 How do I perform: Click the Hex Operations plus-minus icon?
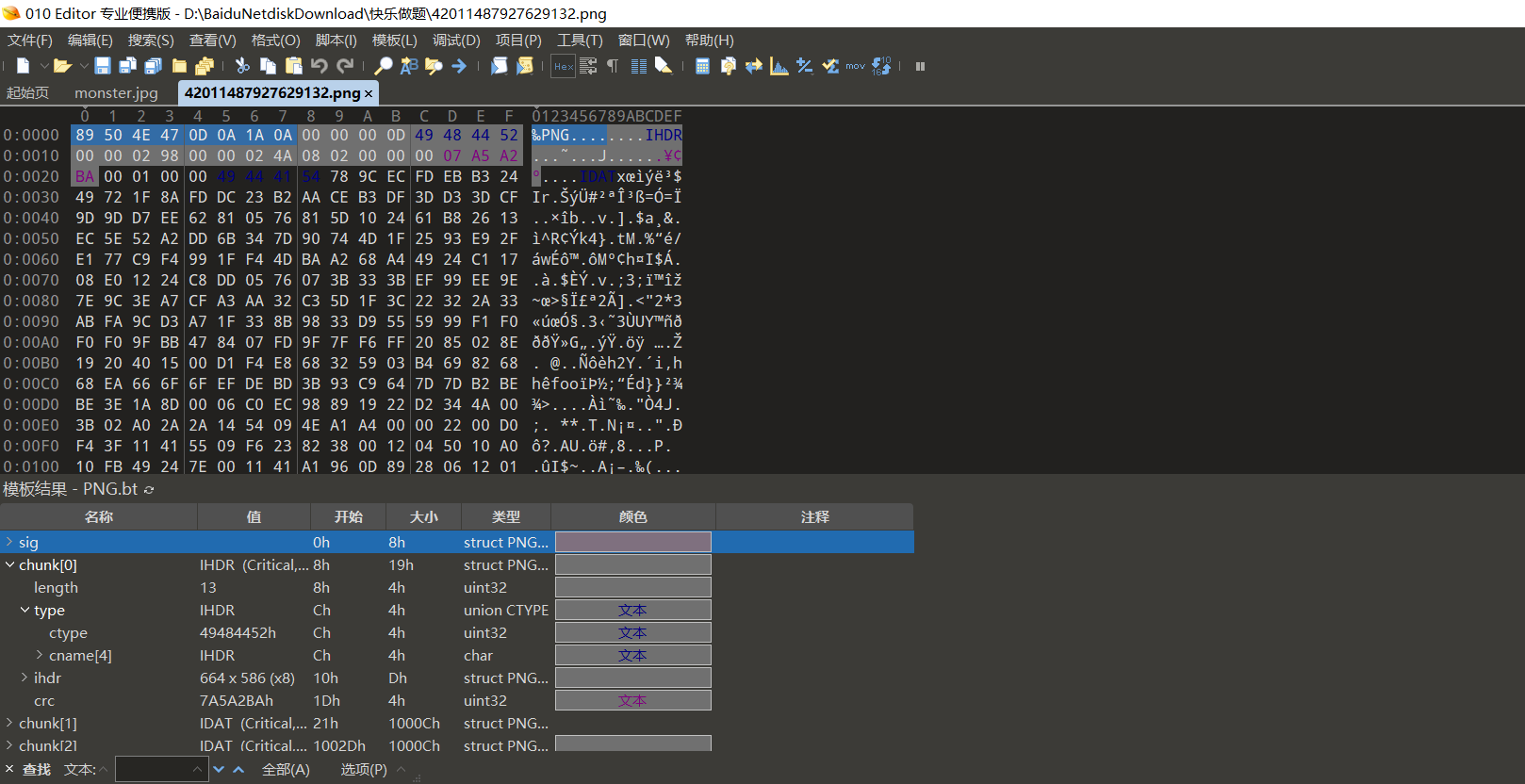click(x=804, y=66)
